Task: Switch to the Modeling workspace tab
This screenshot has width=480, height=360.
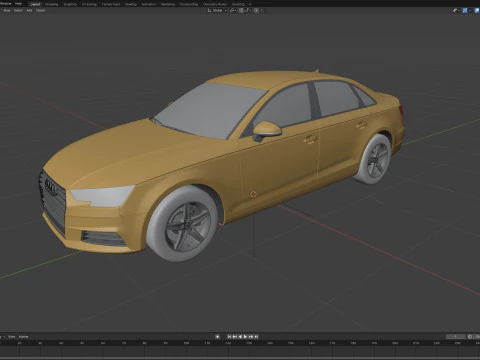Action: [51, 4]
